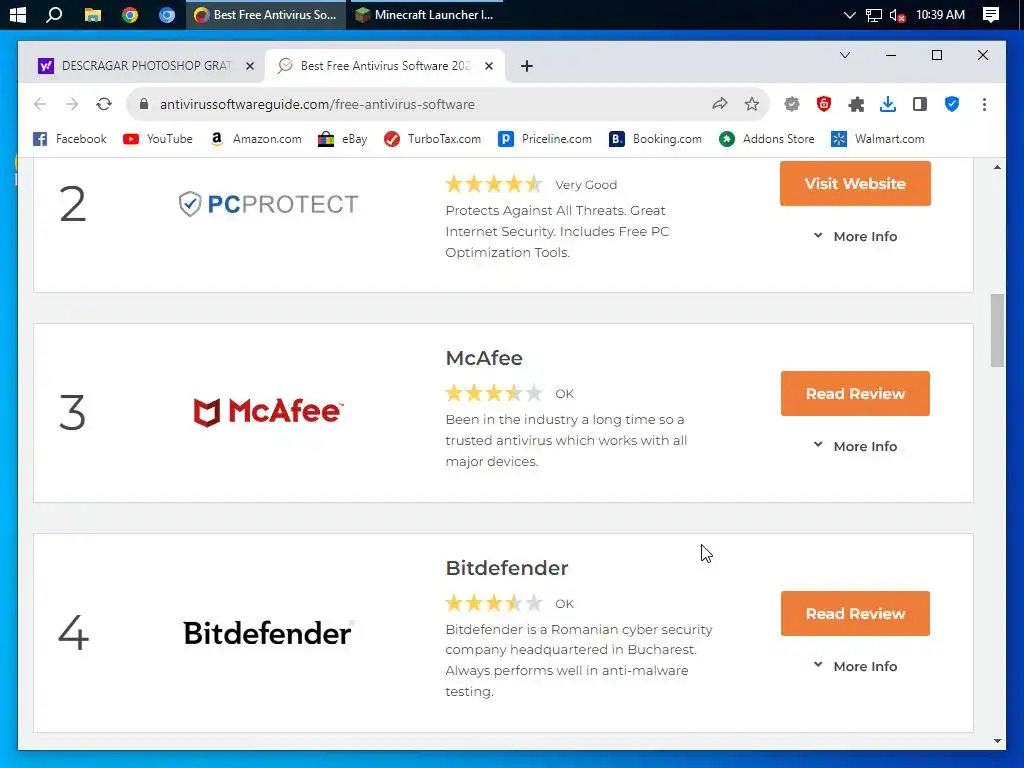
Task: Open gray shield badge extension
Action: [x=792, y=104]
